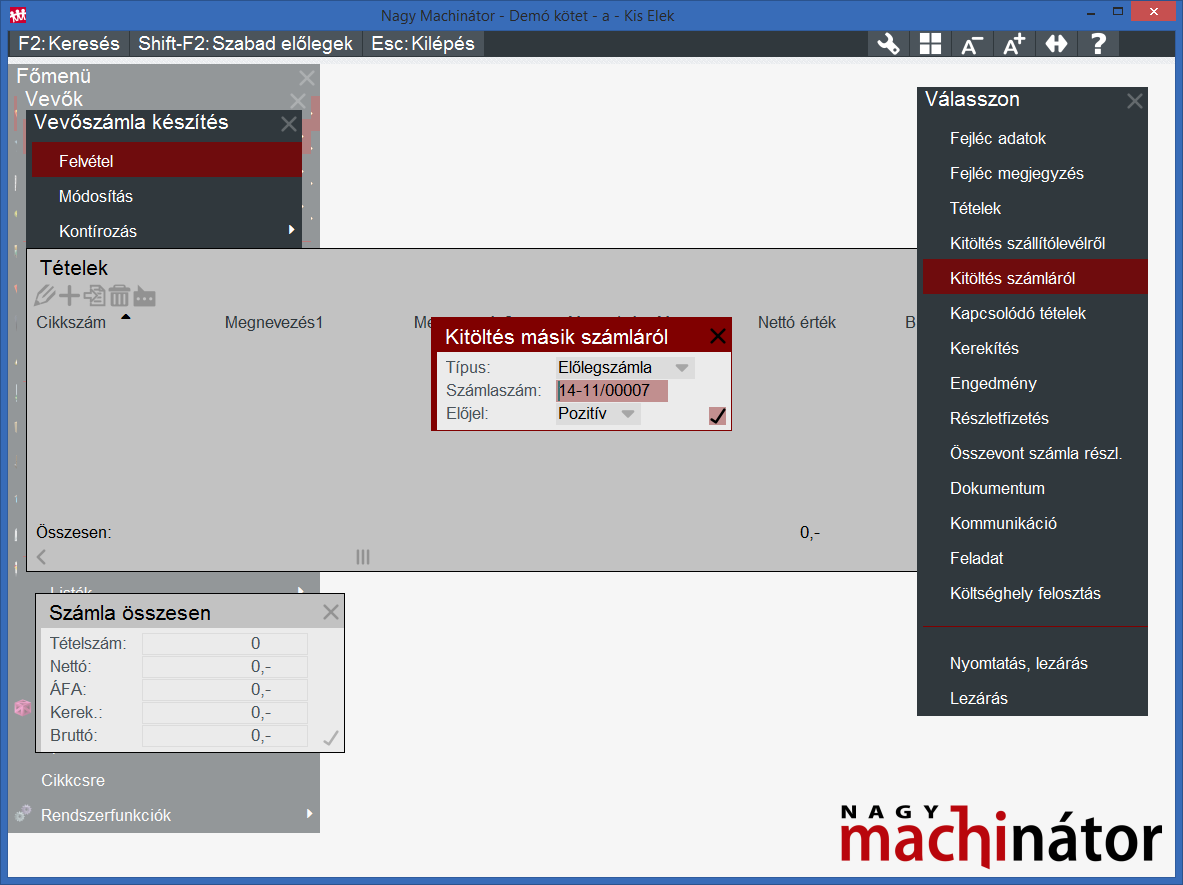
Task: Choose Tételek in Válasszon menu
Action: [x=1035, y=208]
